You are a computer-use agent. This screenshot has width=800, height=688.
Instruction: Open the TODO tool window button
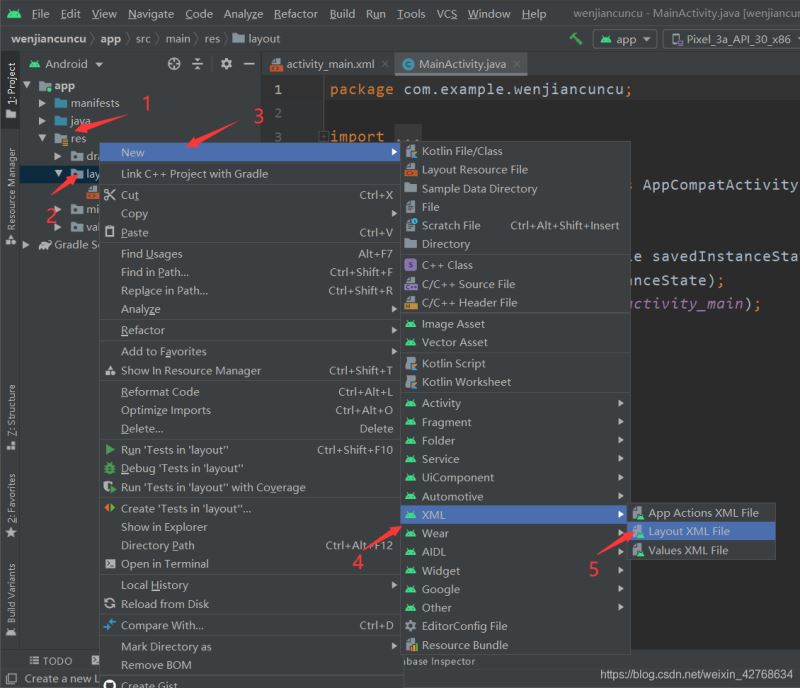[x=50, y=661]
